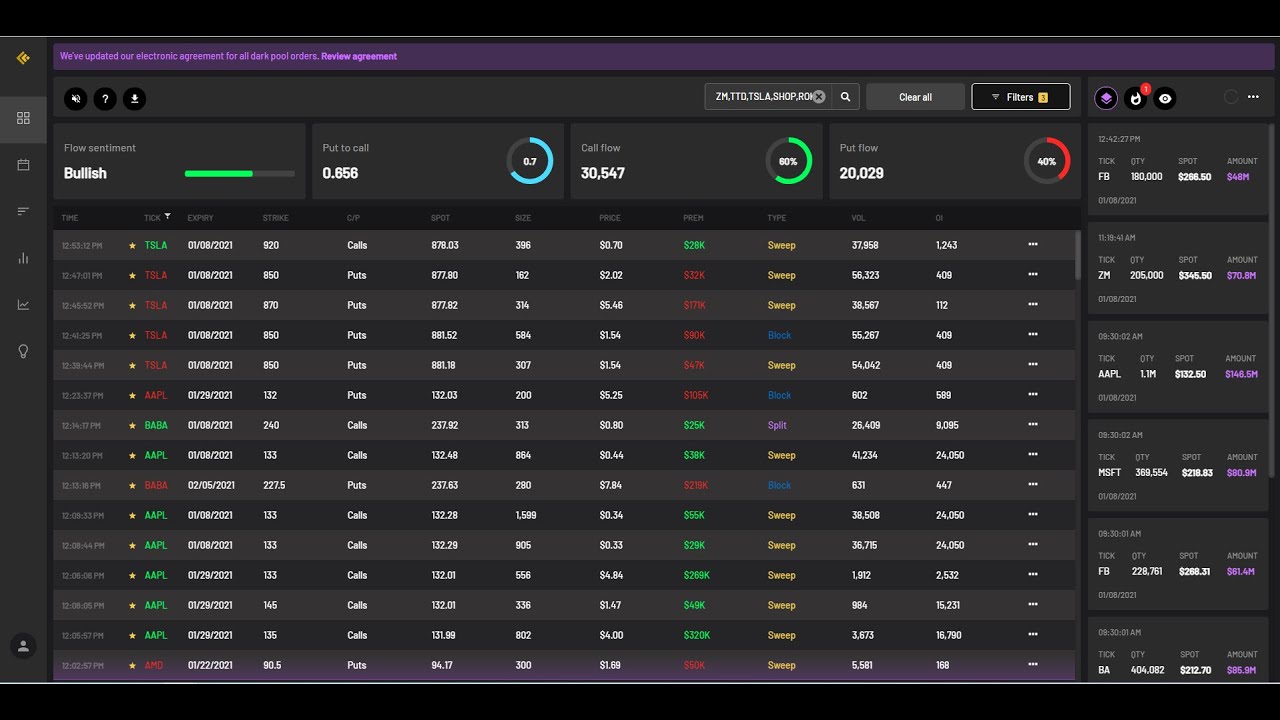
Task: Toggle the star on the AMD 90.5 Puts row
Action: [132, 665]
